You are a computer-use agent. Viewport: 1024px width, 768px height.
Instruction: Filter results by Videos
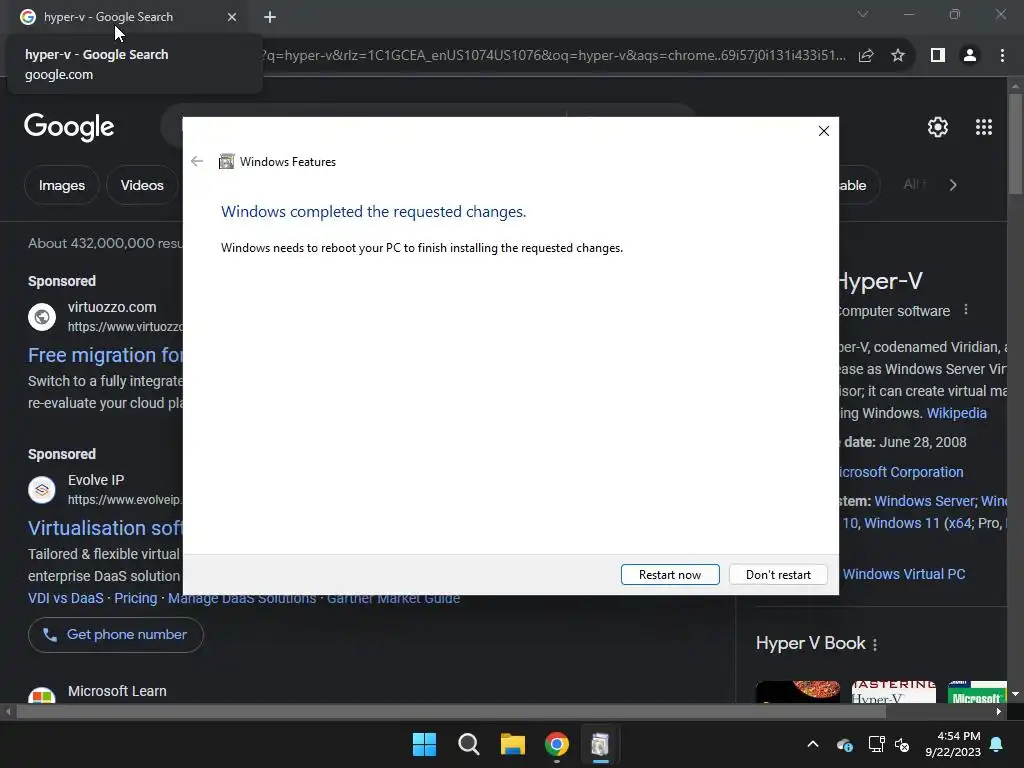click(x=142, y=185)
